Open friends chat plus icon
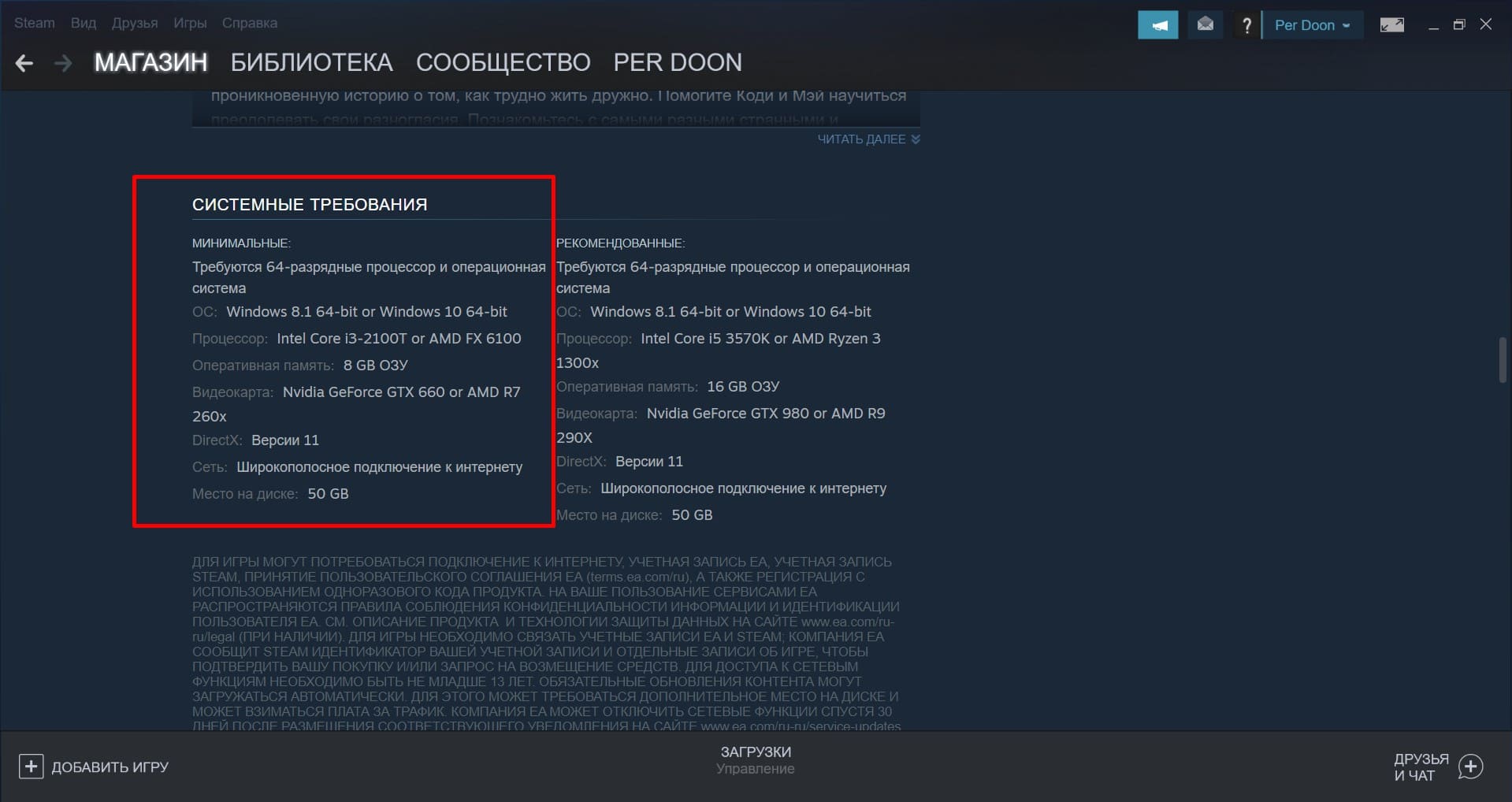Viewport: 1512px width, 802px height. [1470, 767]
